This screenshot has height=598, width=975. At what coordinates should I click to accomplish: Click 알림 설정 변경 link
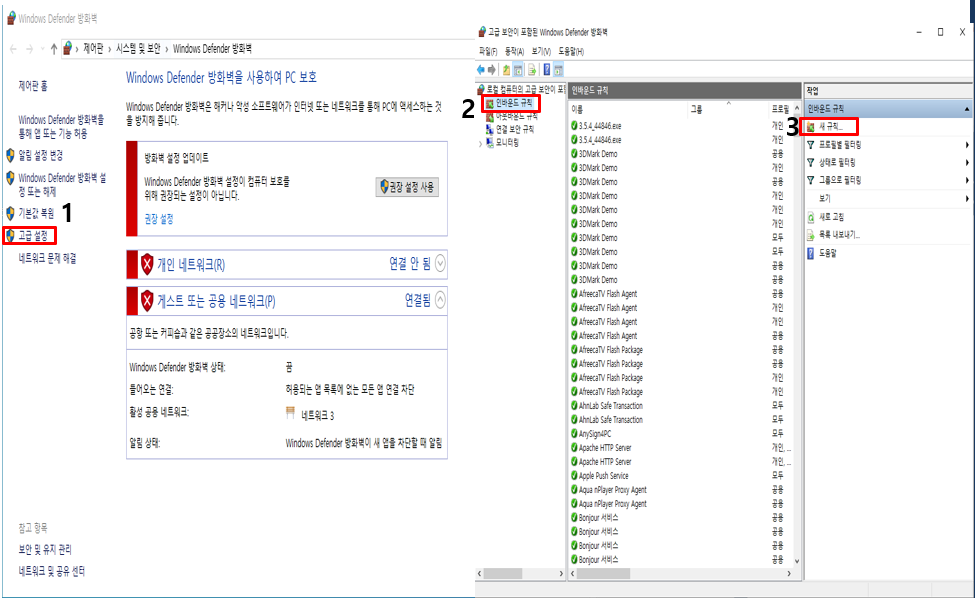click(x=40, y=155)
